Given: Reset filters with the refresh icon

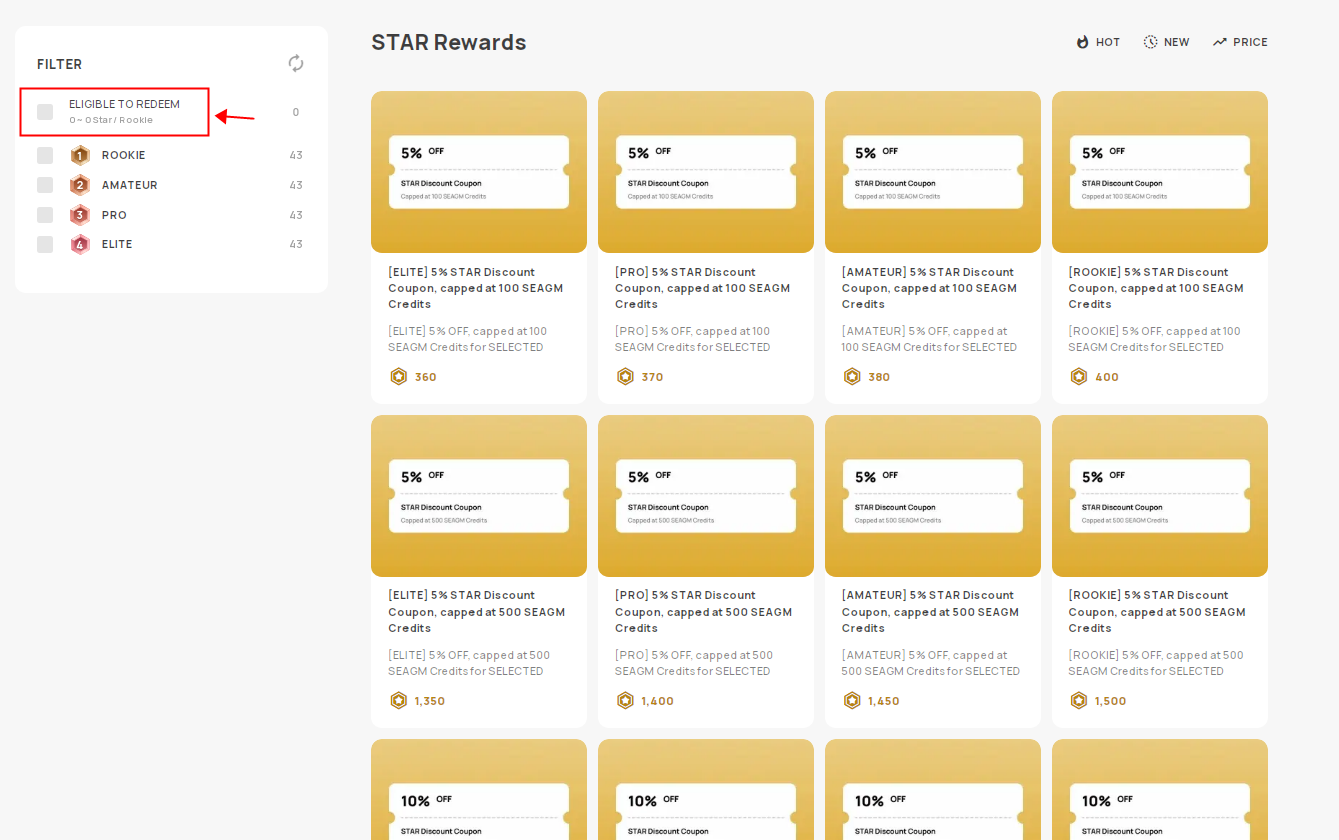Looking at the screenshot, I should (x=296, y=63).
